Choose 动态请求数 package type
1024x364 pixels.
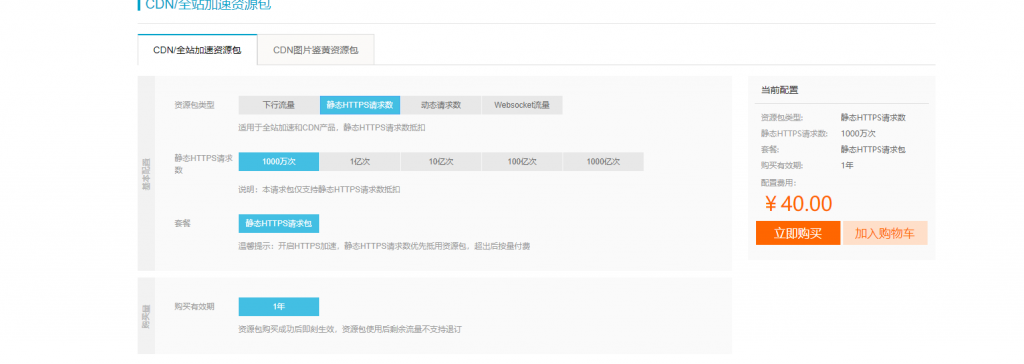pyautogui.click(x=441, y=105)
